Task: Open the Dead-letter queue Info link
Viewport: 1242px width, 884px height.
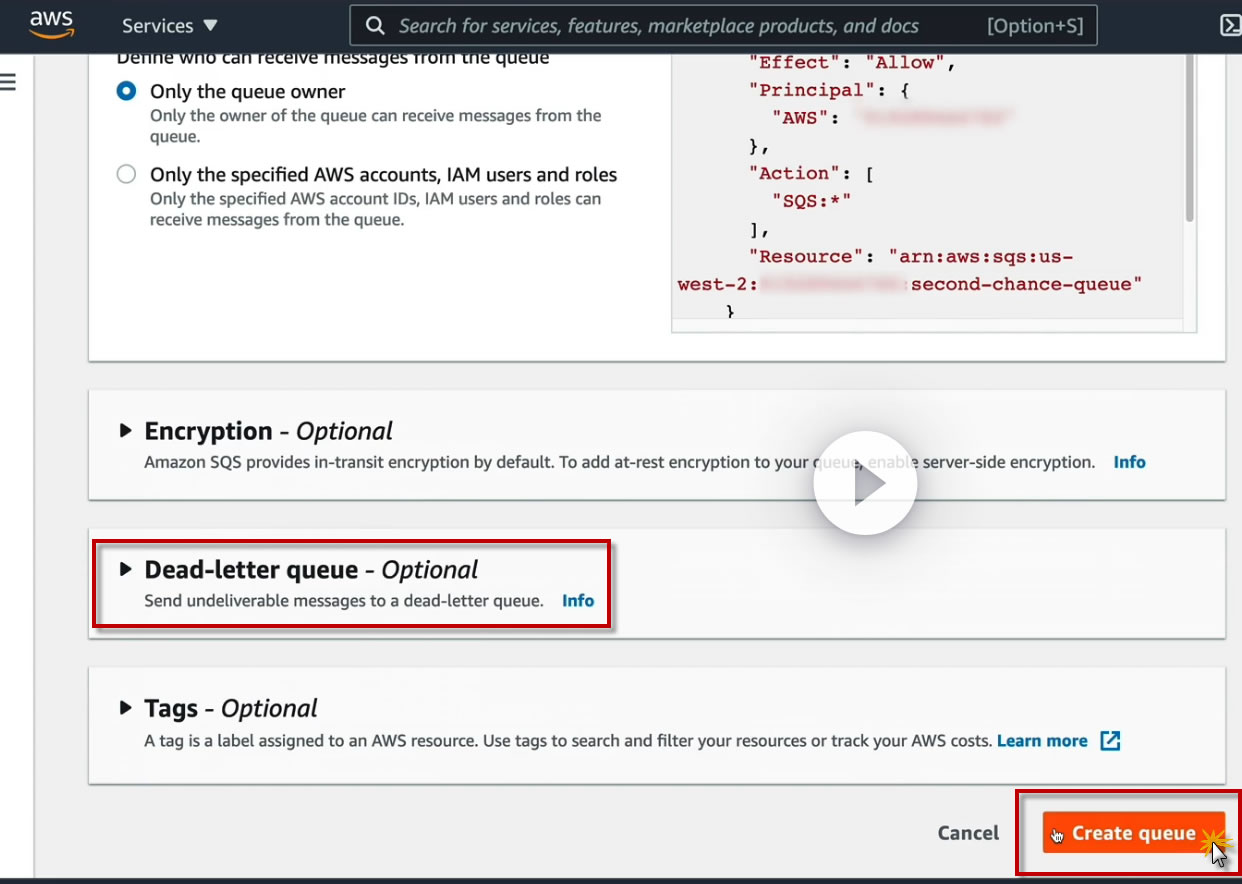Action: (578, 601)
